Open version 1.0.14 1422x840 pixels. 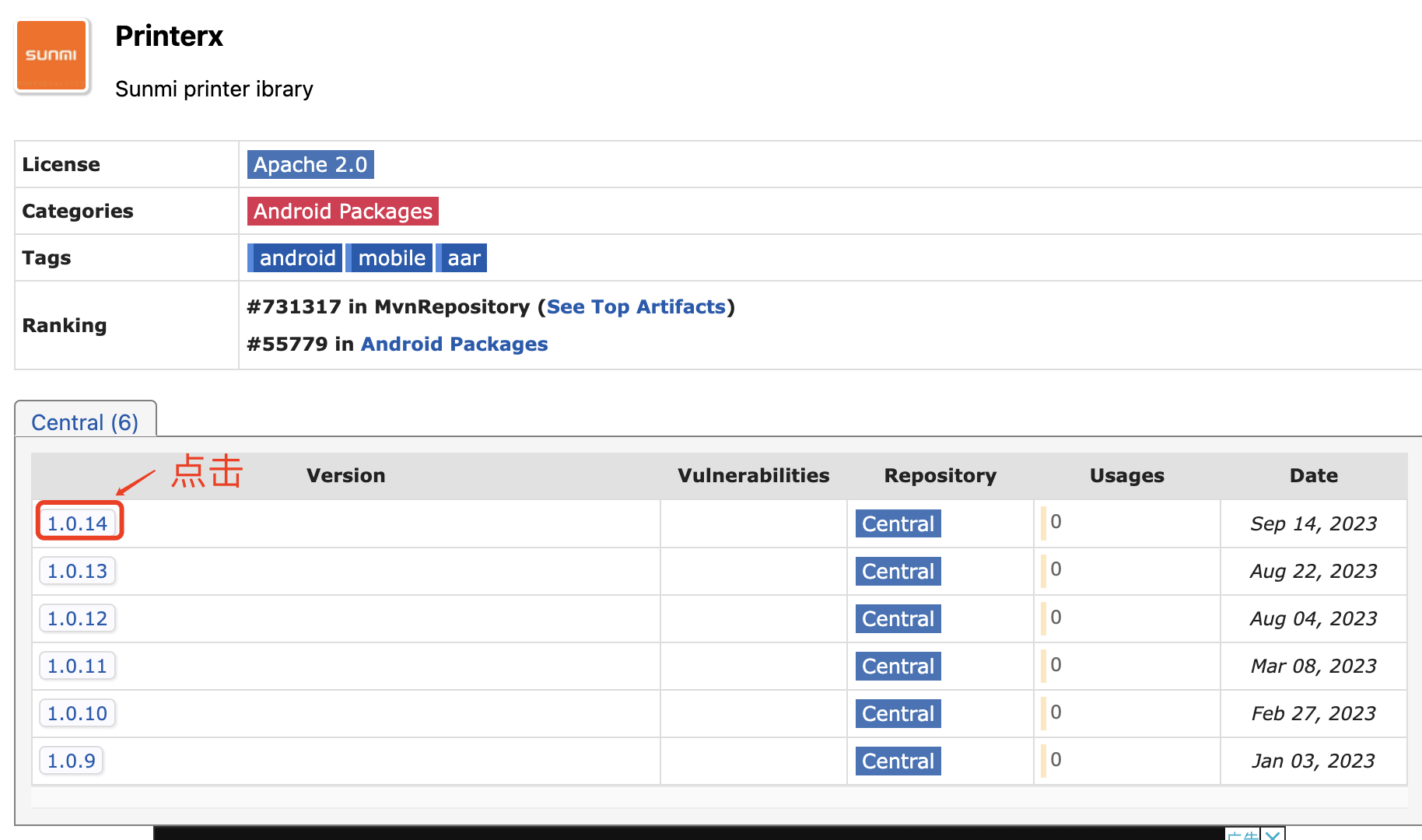tap(78, 523)
